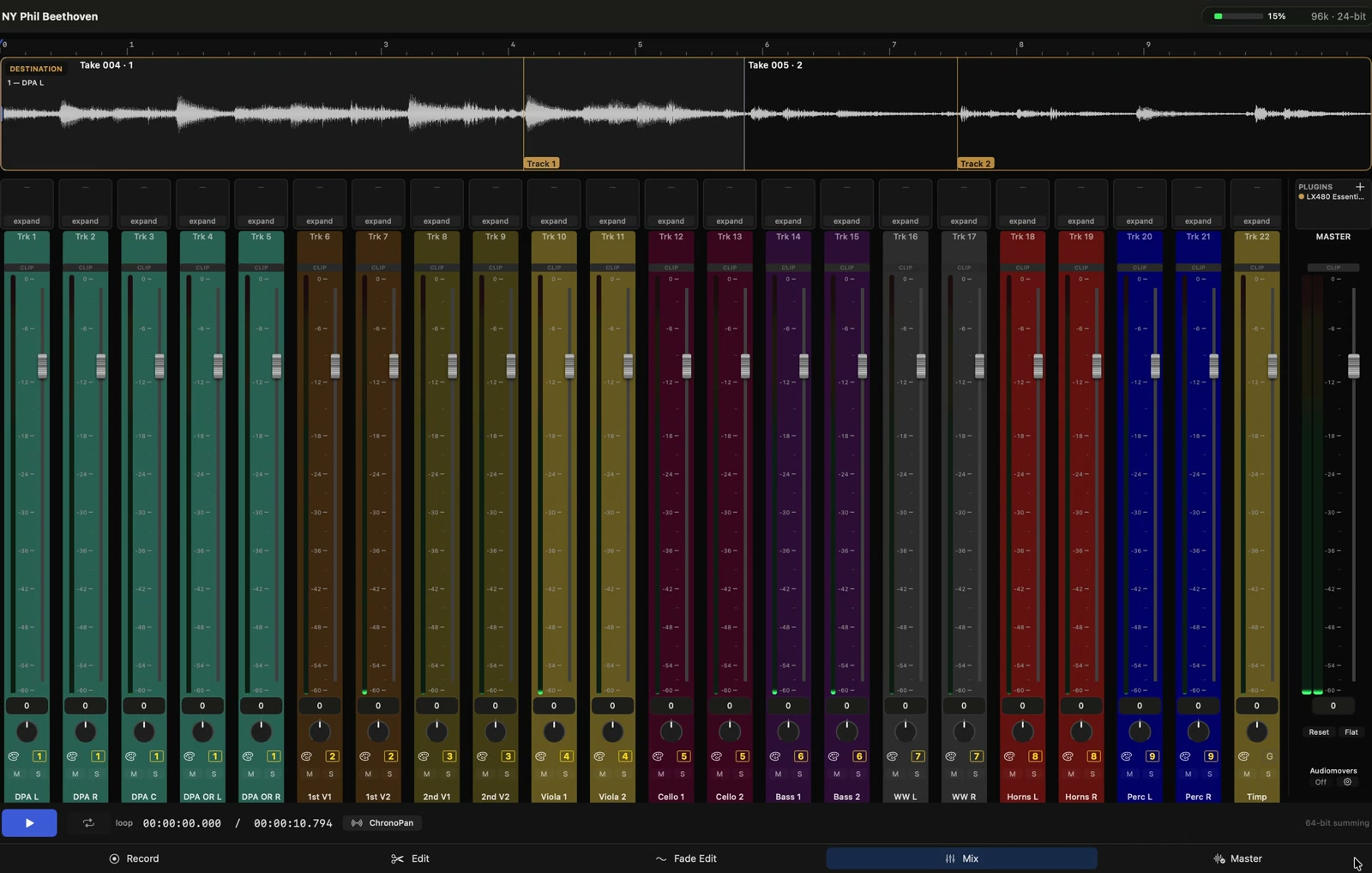
Task: Click group 7 badge on WW R
Action: (x=977, y=756)
